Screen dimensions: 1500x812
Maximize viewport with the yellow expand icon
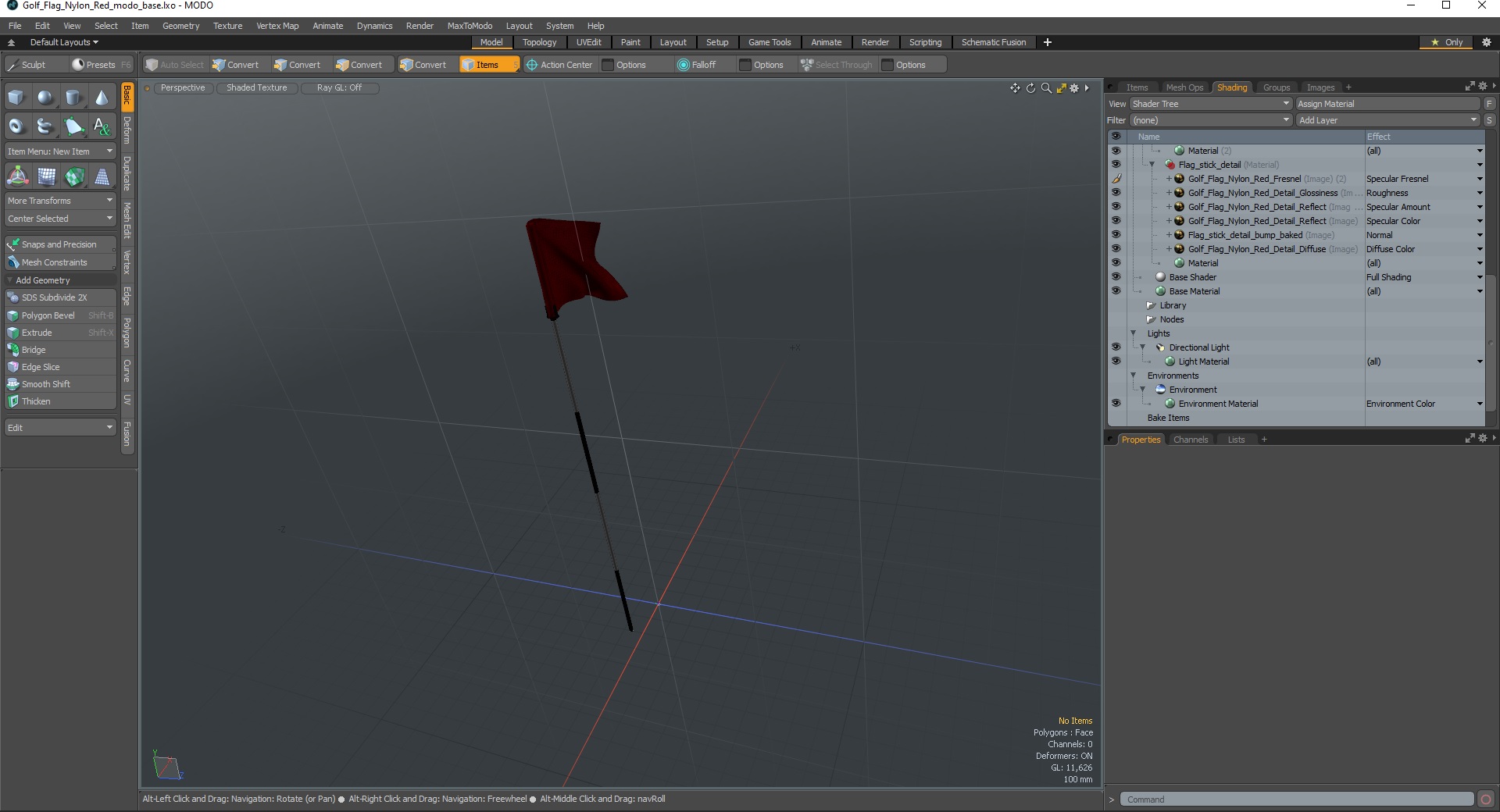pyautogui.click(x=1061, y=88)
